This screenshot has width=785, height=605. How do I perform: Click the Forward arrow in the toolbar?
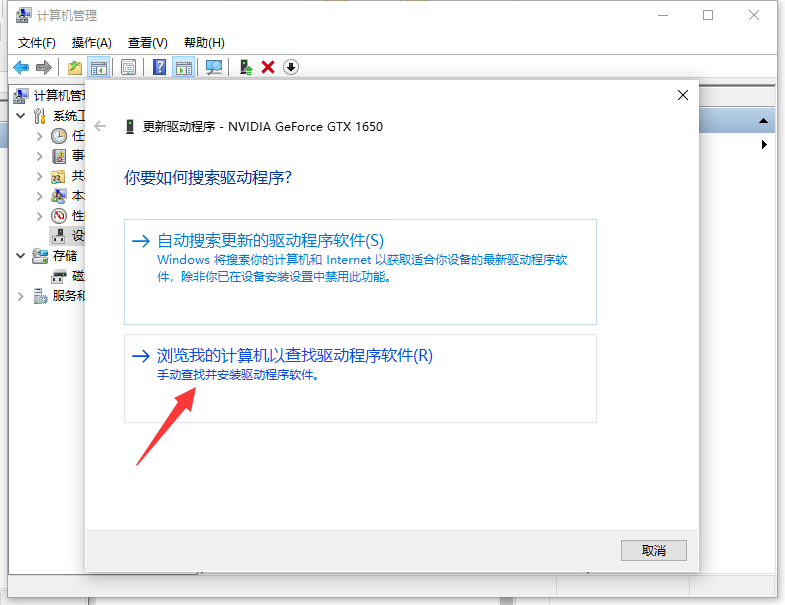43,67
